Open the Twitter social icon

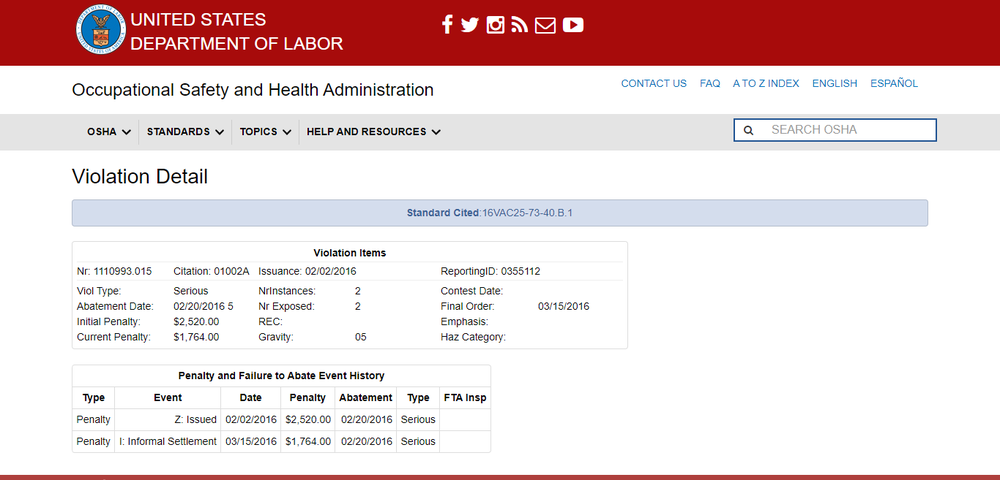click(x=470, y=25)
